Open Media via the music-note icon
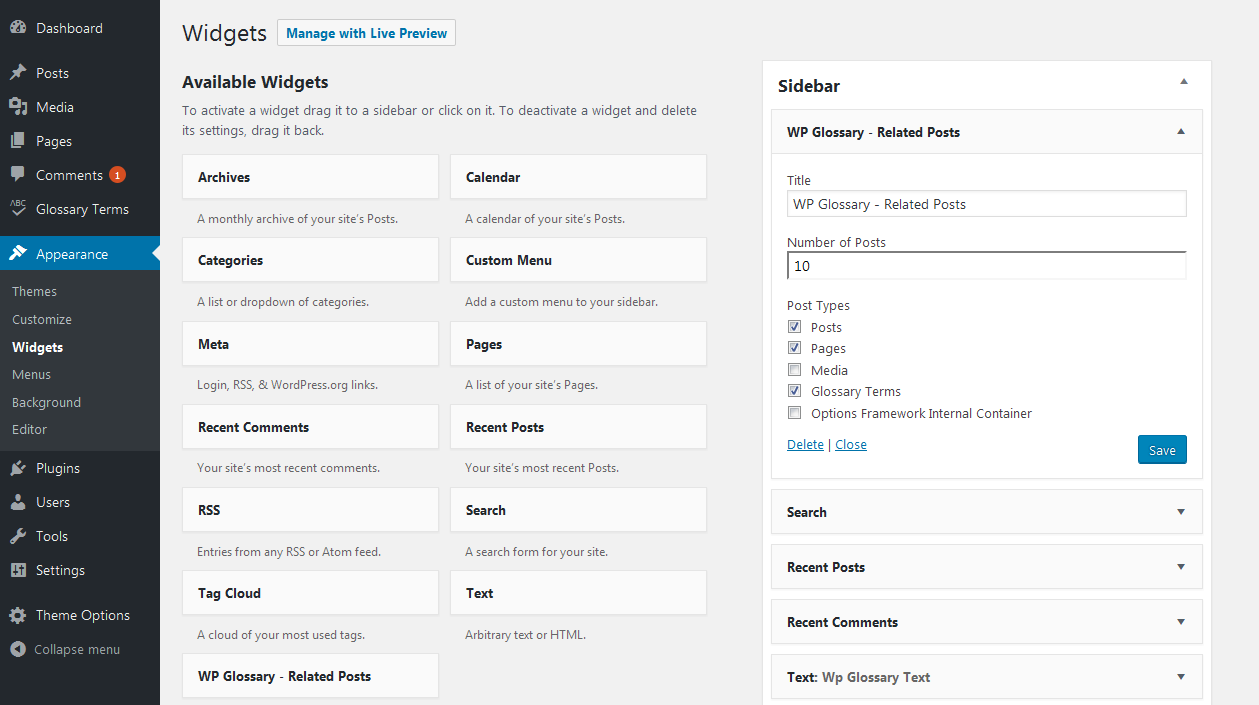Viewport: 1259px width, 705px height. coord(19,106)
